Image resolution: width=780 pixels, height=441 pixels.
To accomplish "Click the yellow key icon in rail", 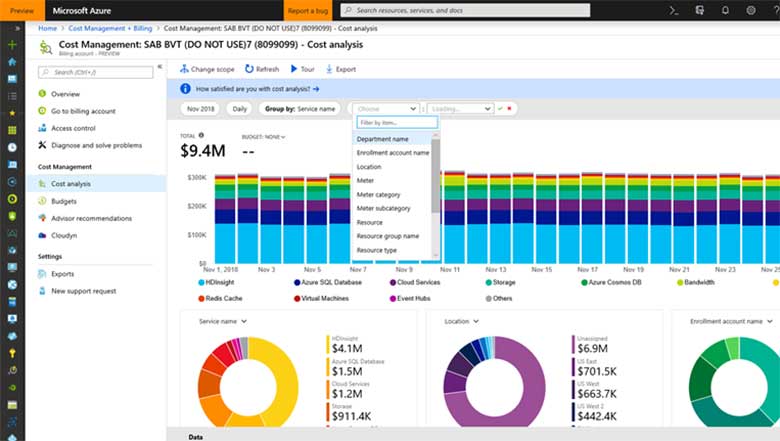I will tap(12, 353).
